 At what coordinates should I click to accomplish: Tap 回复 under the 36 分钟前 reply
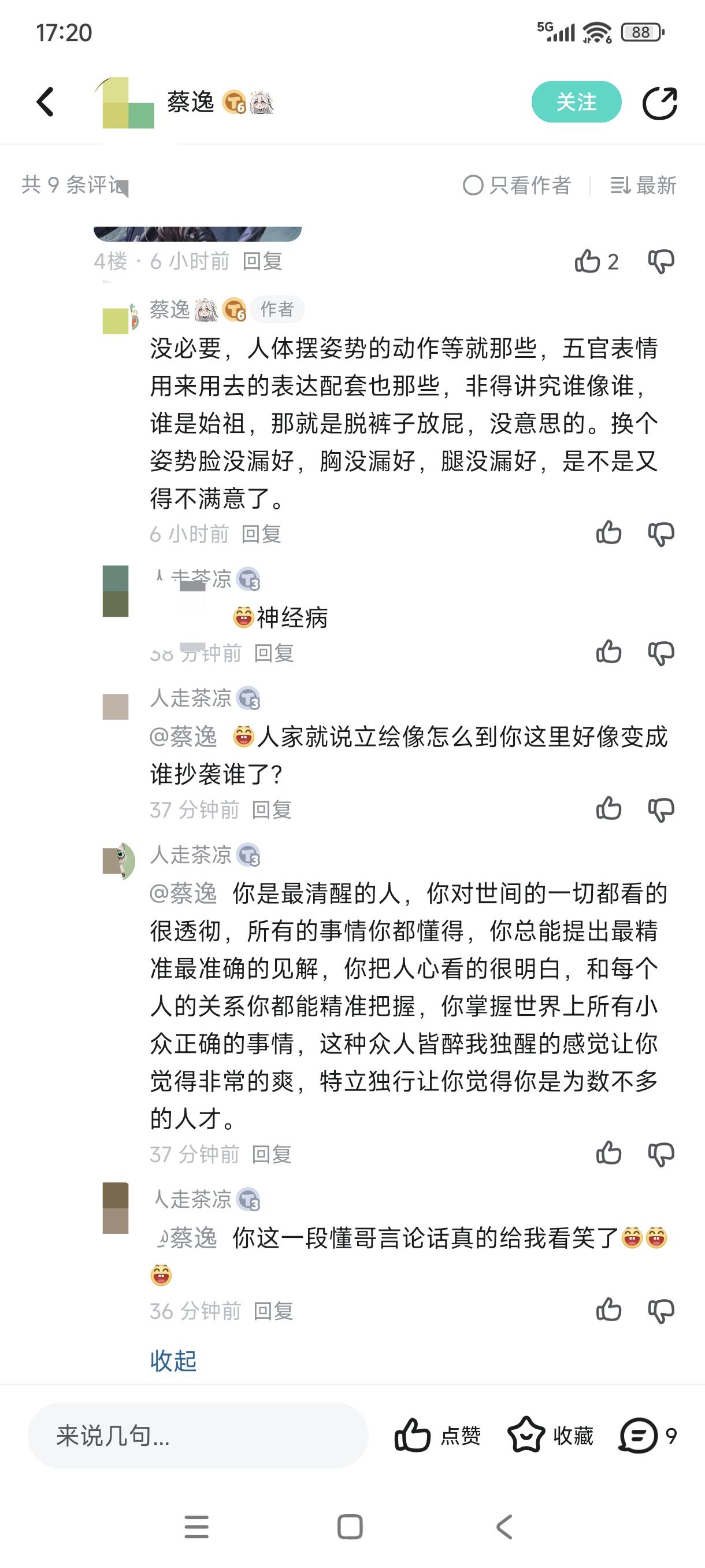pos(273,1311)
